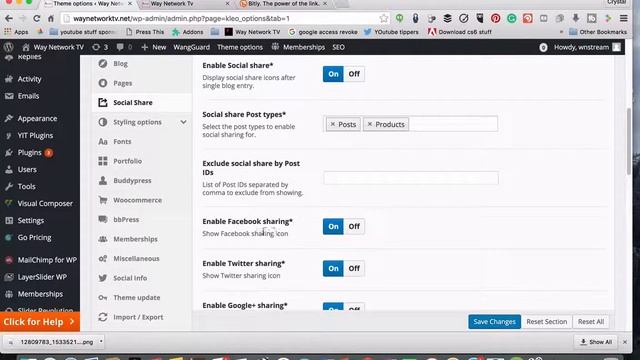
Task: Click Save Changes button
Action: (x=494, y=322)
